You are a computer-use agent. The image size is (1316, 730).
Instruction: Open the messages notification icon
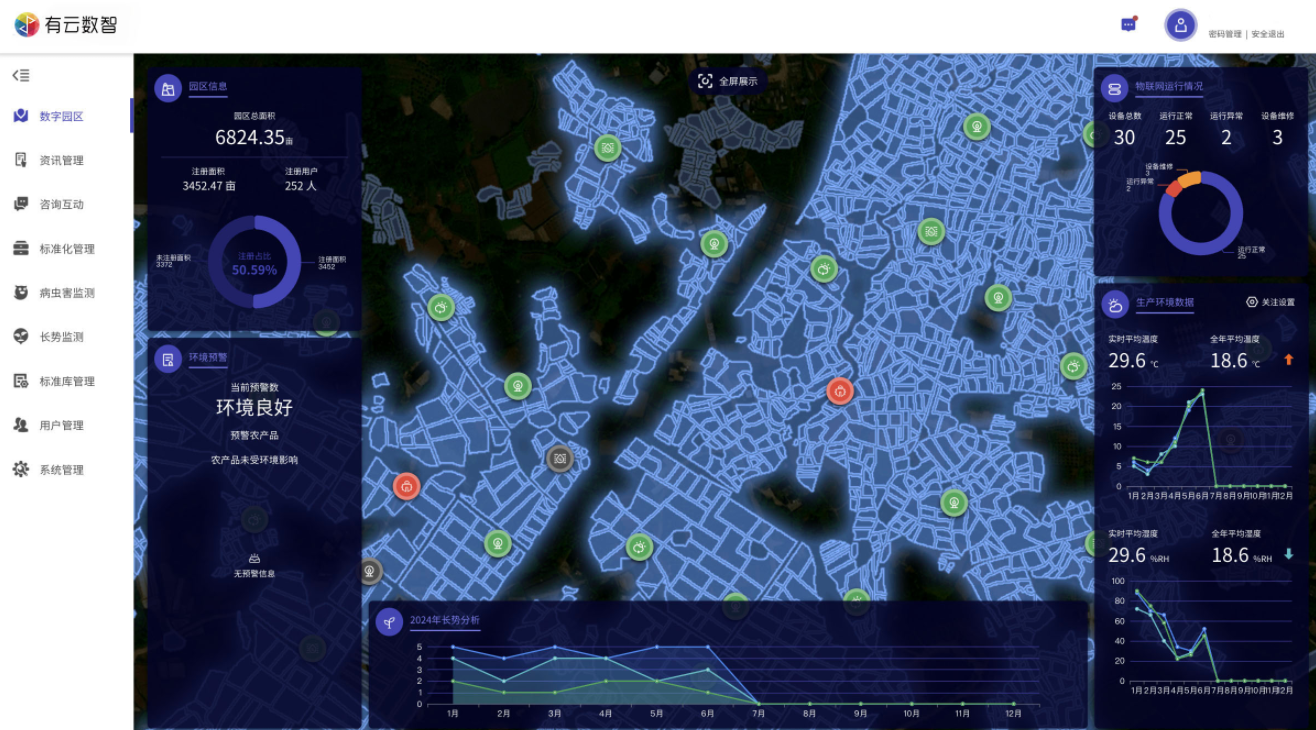1128,25
